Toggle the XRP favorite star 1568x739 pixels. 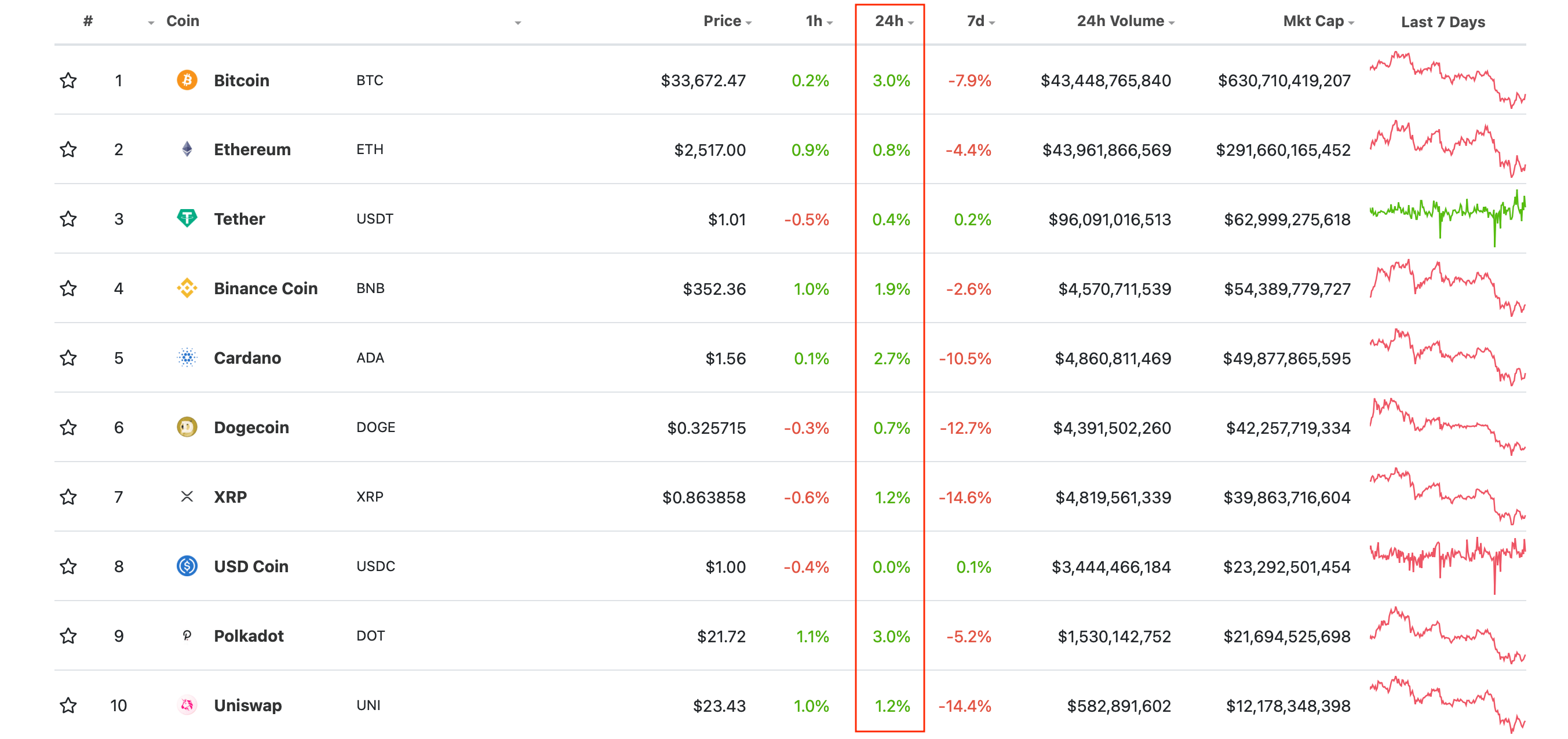tap(68, 497)
